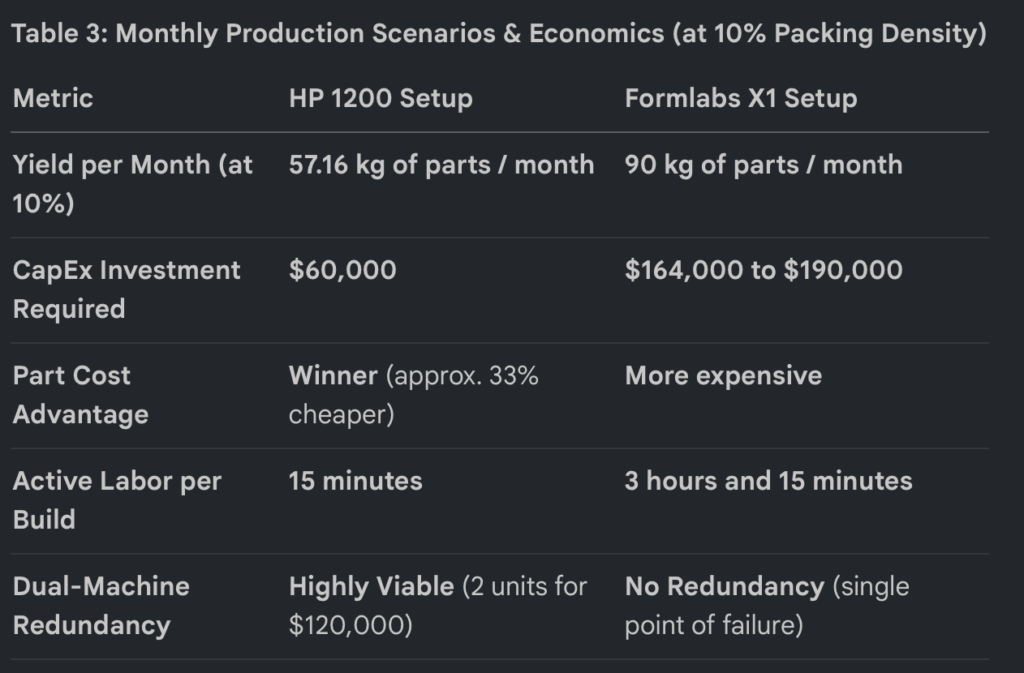This screenshot has height=673, width=1024.
Task: Select the Metric column header
Action: tap(53, 99)
